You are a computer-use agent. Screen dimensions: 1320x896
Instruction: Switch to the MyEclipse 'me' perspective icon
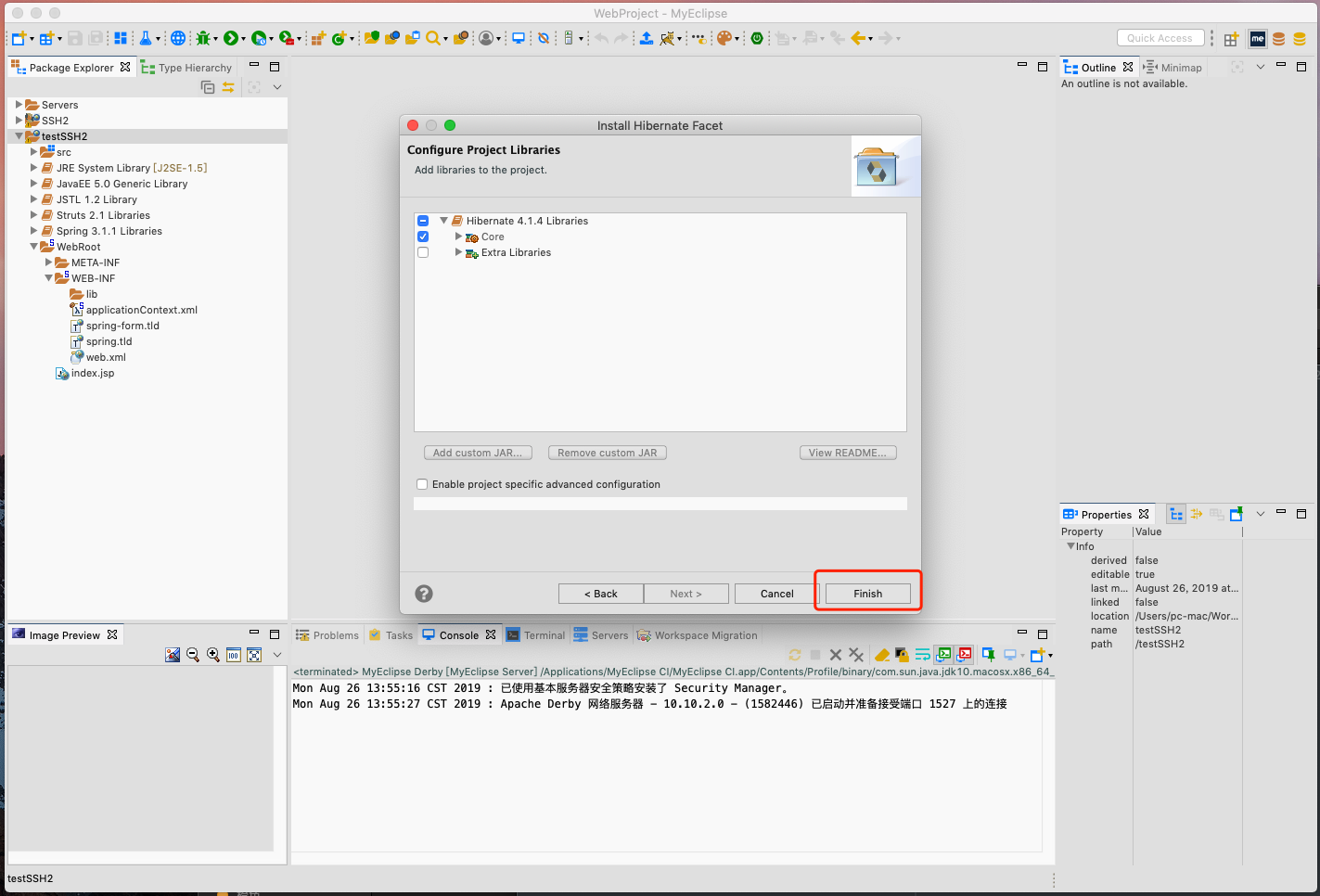[1258, 39]
